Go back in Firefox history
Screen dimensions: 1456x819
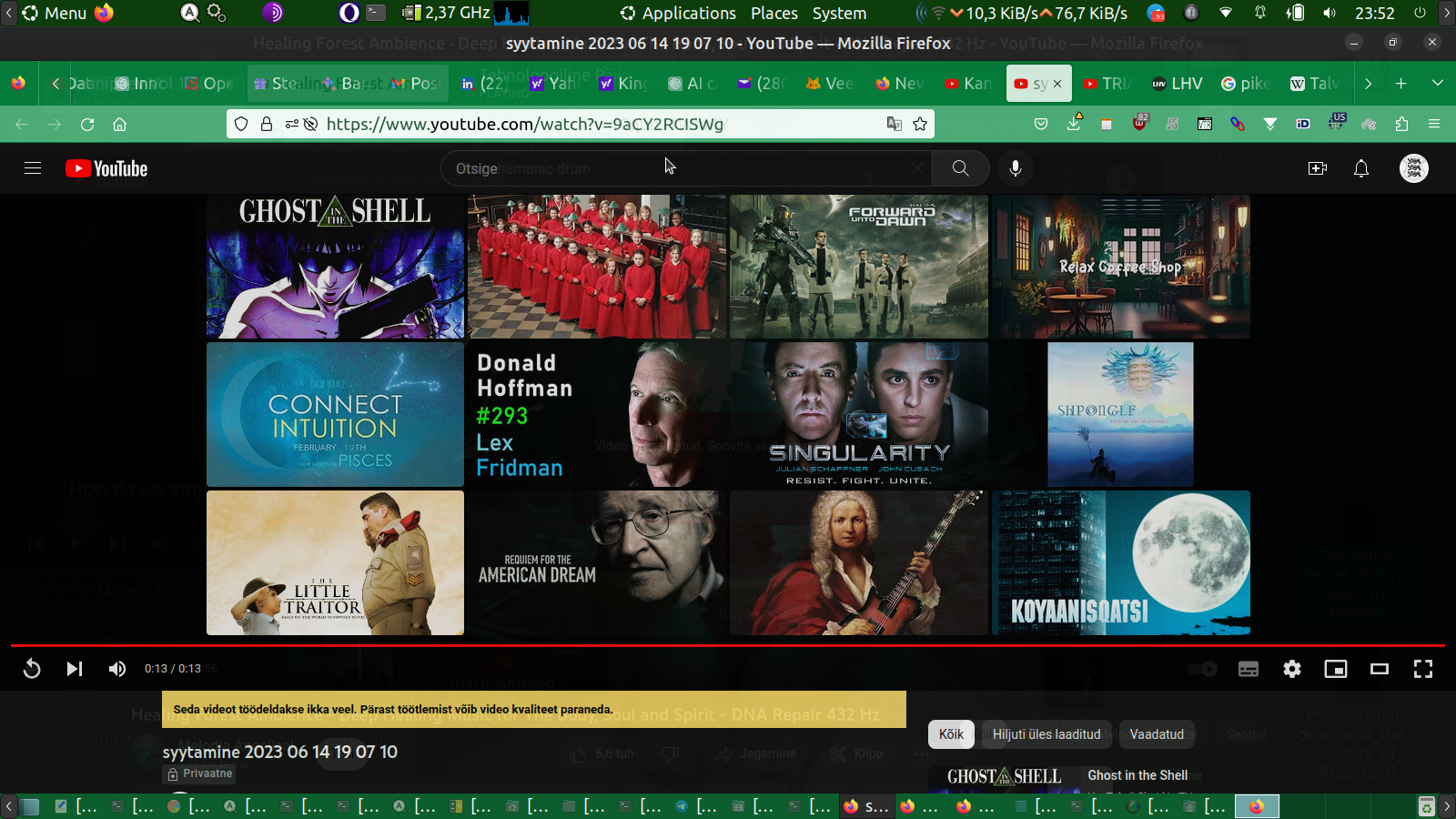22,125
